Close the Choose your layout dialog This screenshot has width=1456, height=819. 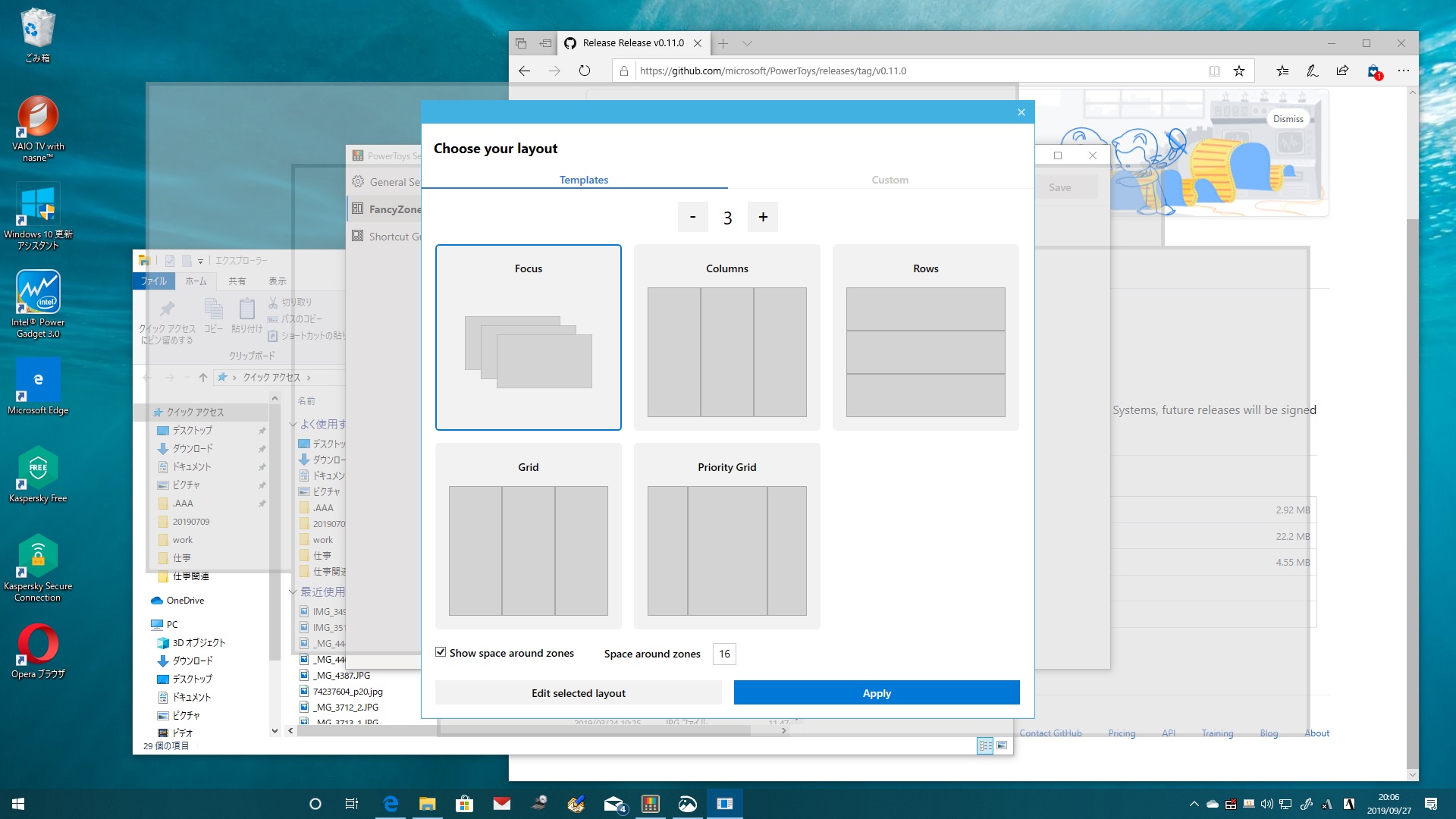tap(1021, 112)
